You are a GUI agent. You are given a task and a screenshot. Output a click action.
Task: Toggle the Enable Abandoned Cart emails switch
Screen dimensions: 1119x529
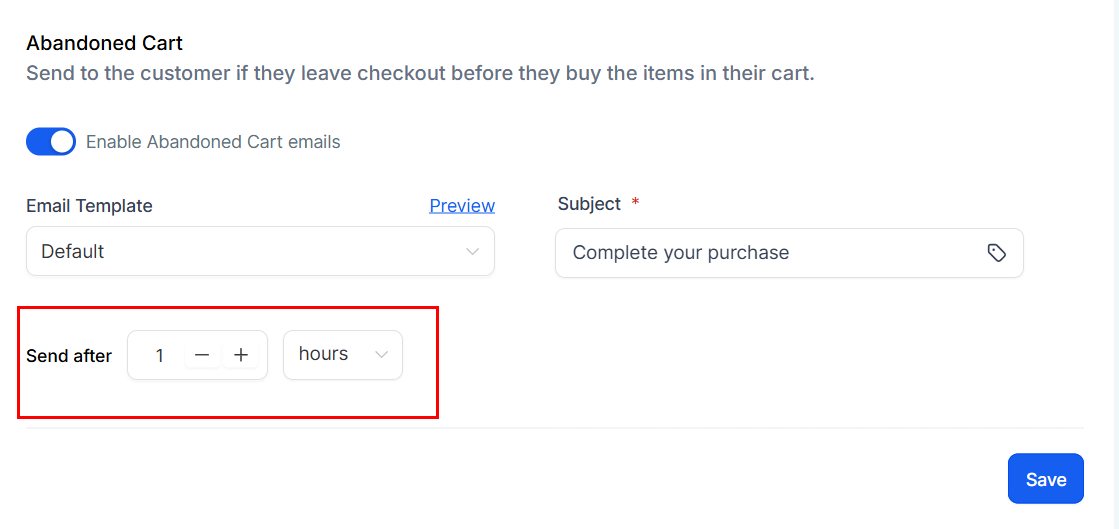coord(51,142)
